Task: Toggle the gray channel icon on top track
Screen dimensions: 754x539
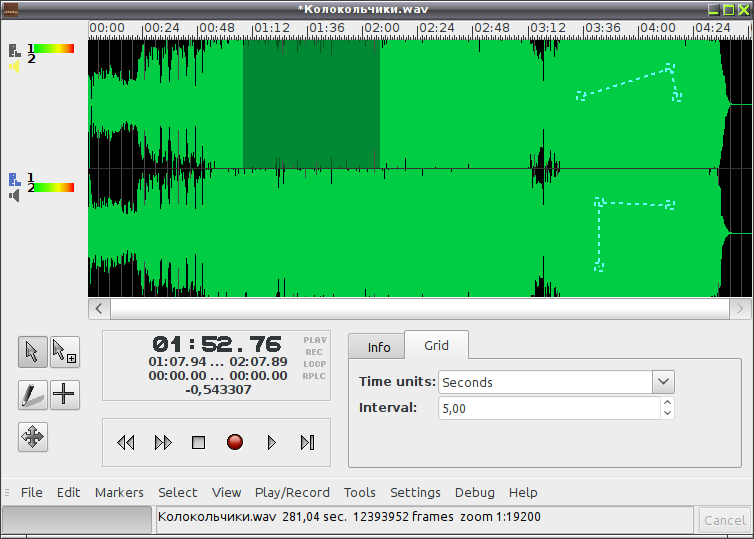Action: click(x=14, y=50)
